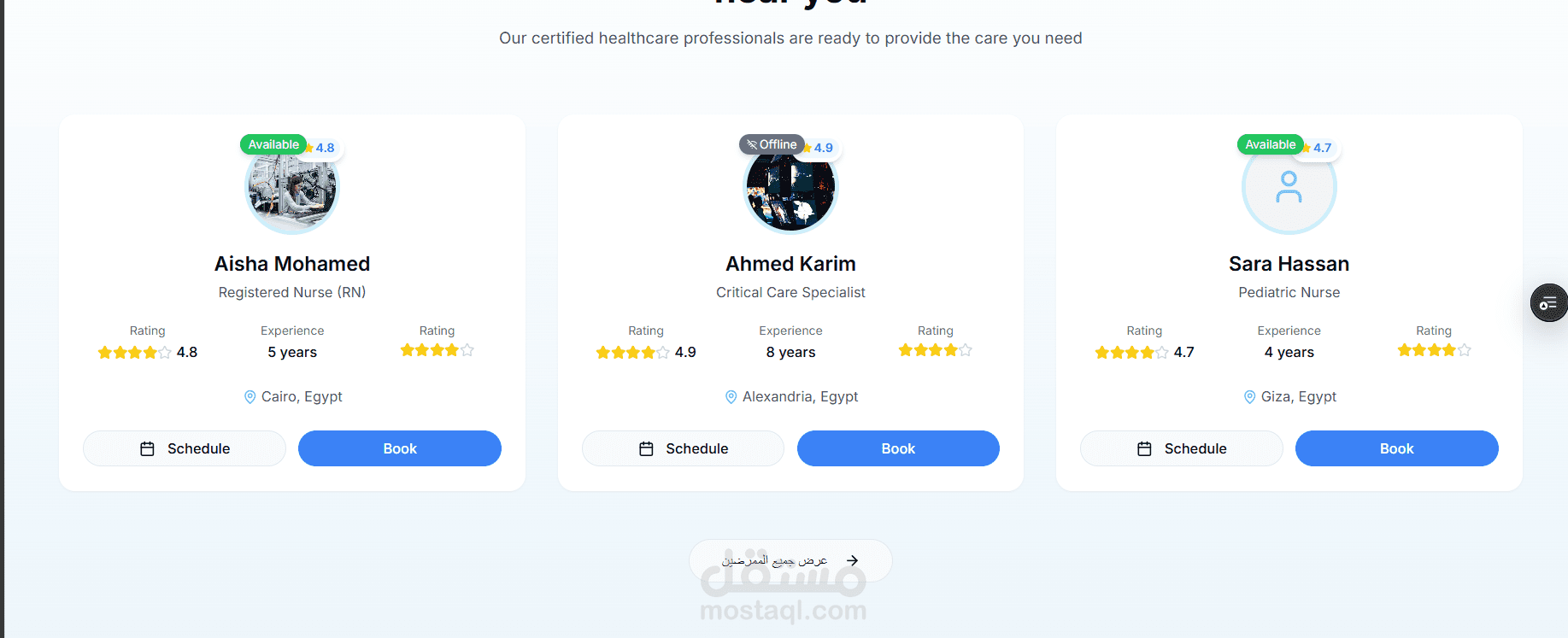Click the Arabic view all nurses button
This screenshot has height=638, width=1568.
pyautogui.click(x=790, y=560)
